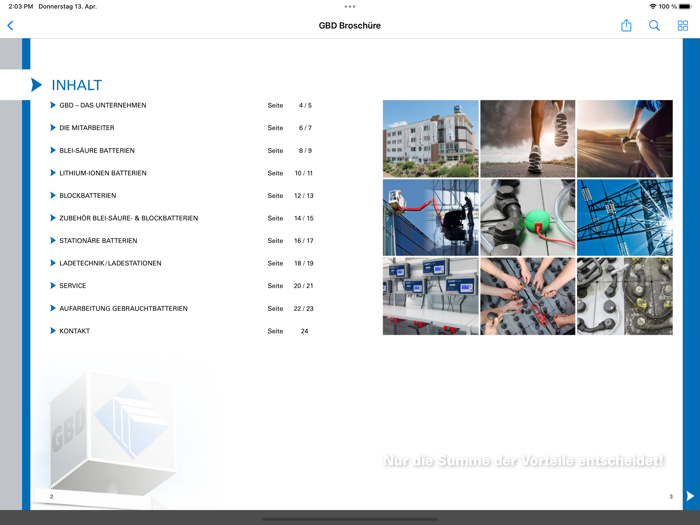Tap the company building photo
The image size is (700, 525).
tap(430, 138)
